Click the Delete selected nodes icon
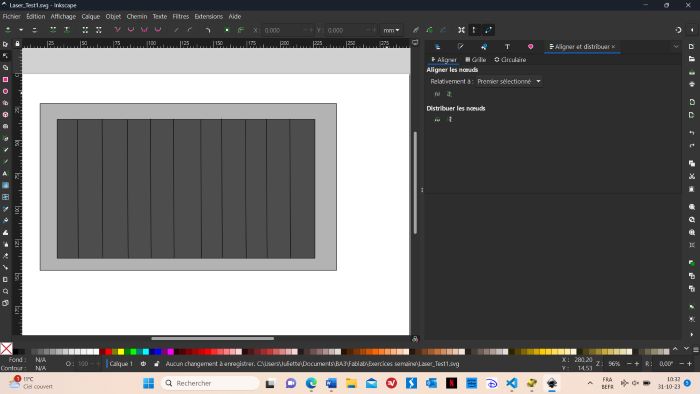This screenshot has height=394, width=700. pos(34,30)
